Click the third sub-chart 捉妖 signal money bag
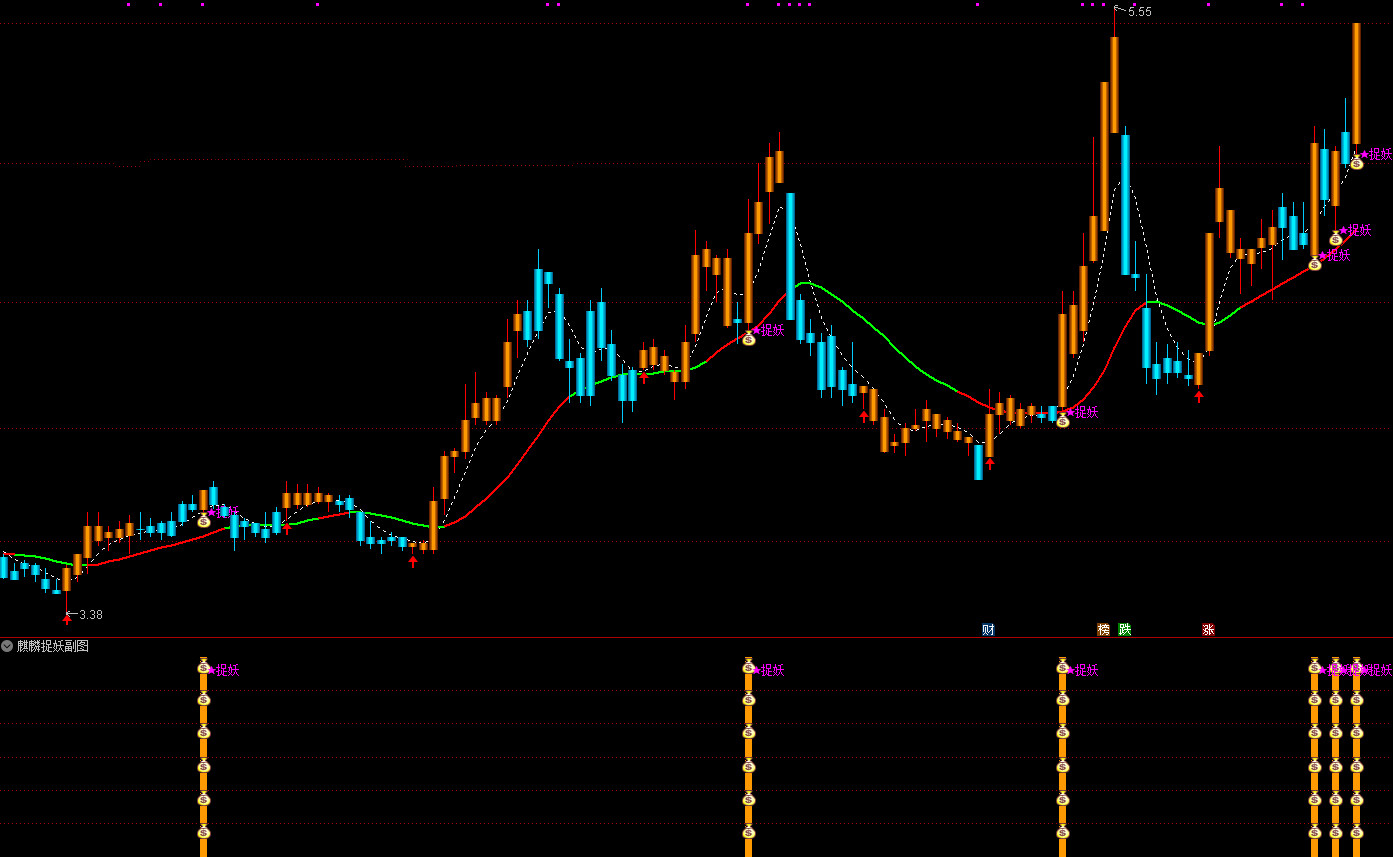1393x857 pixels. coord(1062,666)
